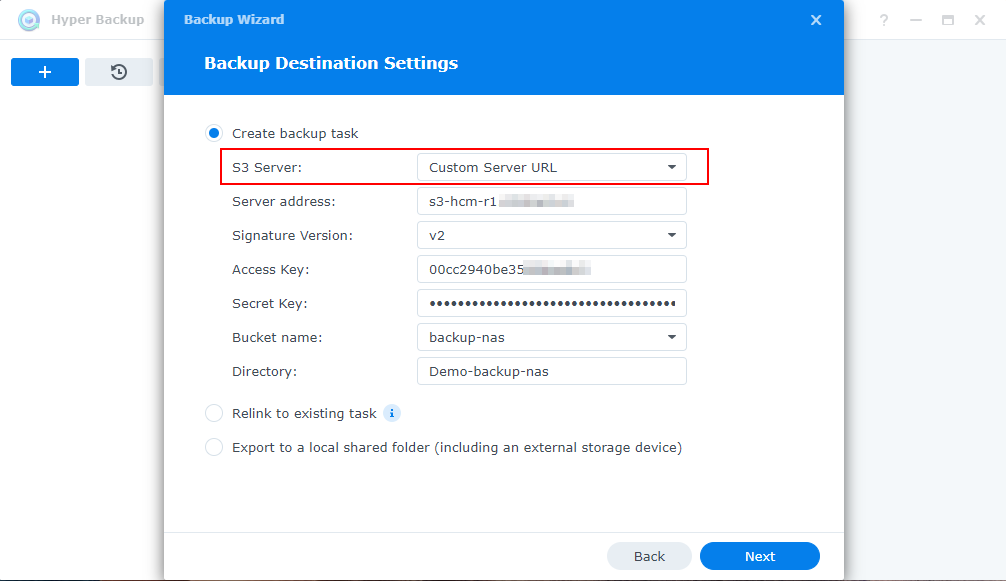Click the info icon beside Relink to existing task
1006x581 pixels.
point(392,413)
